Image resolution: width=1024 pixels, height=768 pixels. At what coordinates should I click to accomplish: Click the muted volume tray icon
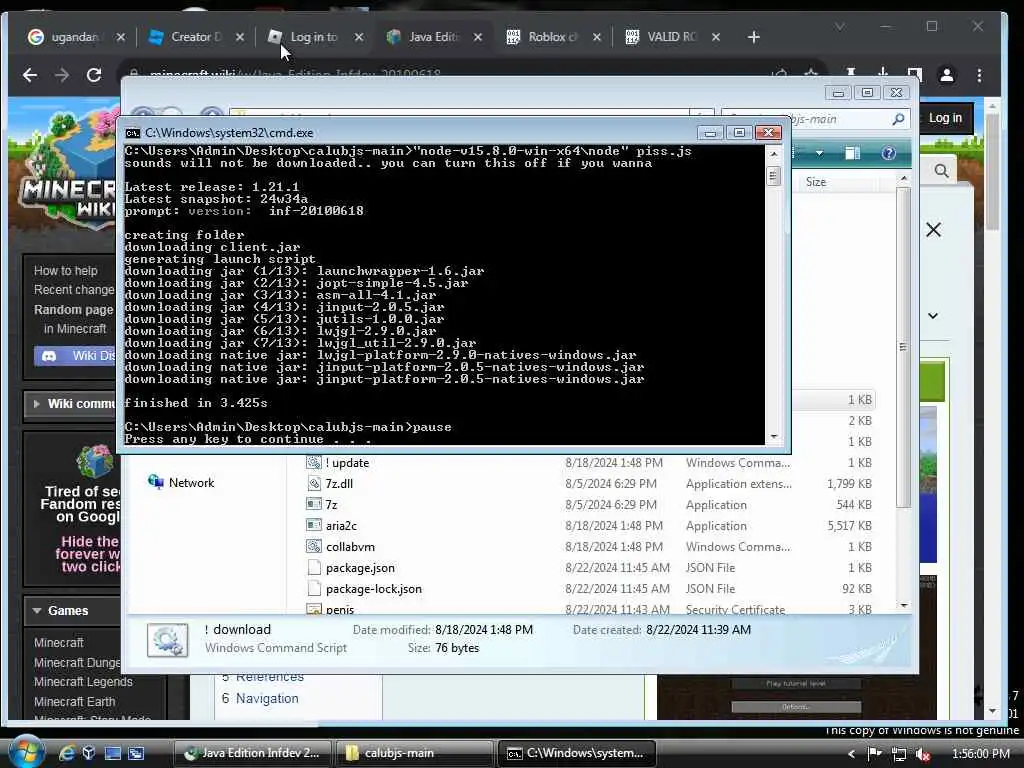[x=923, y=754]
